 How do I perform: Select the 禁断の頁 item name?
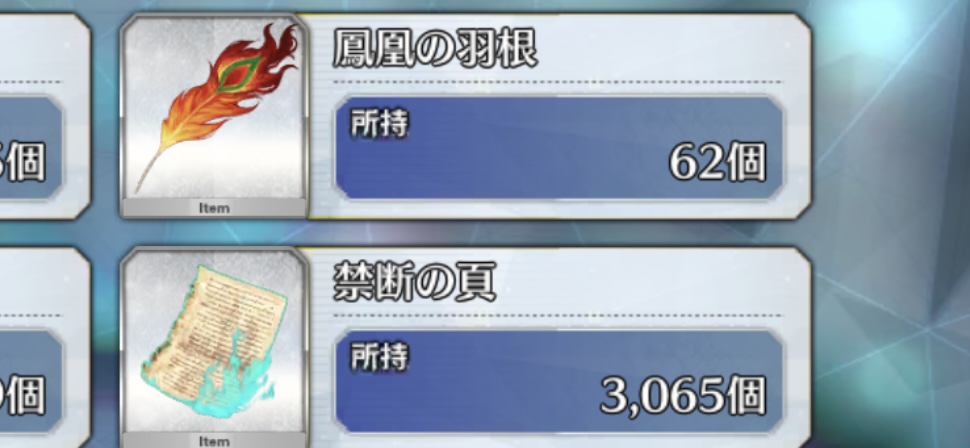click(x=414, y=282)
